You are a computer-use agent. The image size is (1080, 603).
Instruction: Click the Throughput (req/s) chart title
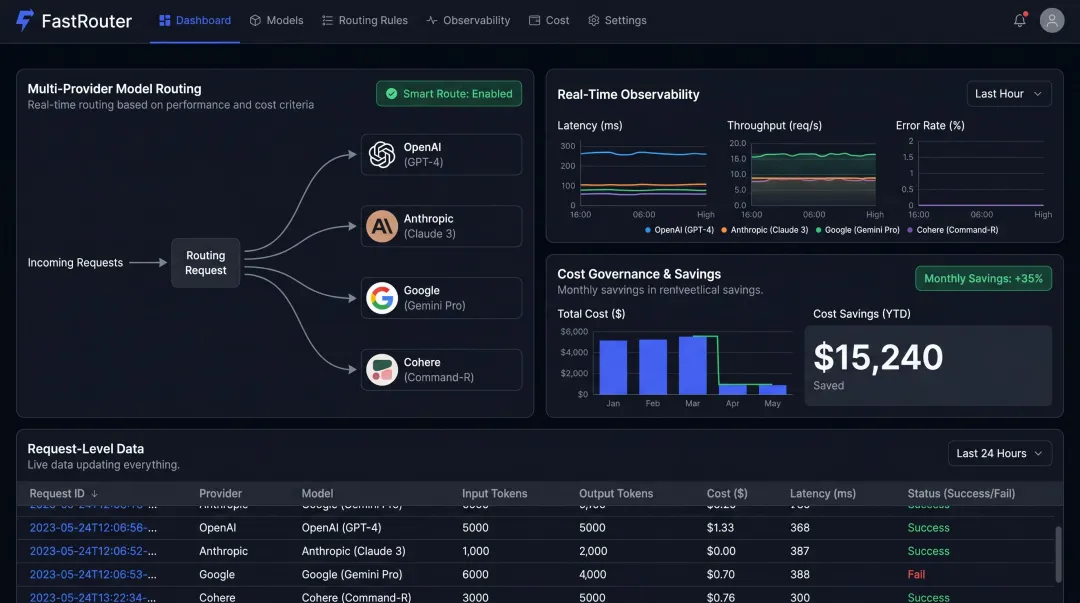tap(774, 125)
